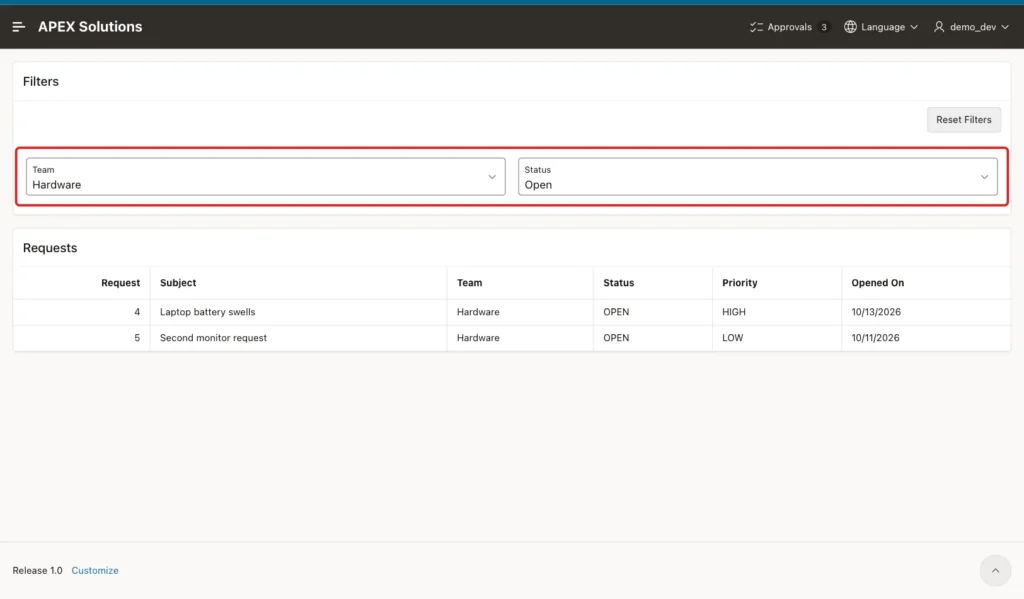
Task: Expand the demo_dev user menu chevron
Action: (1005, 27)
